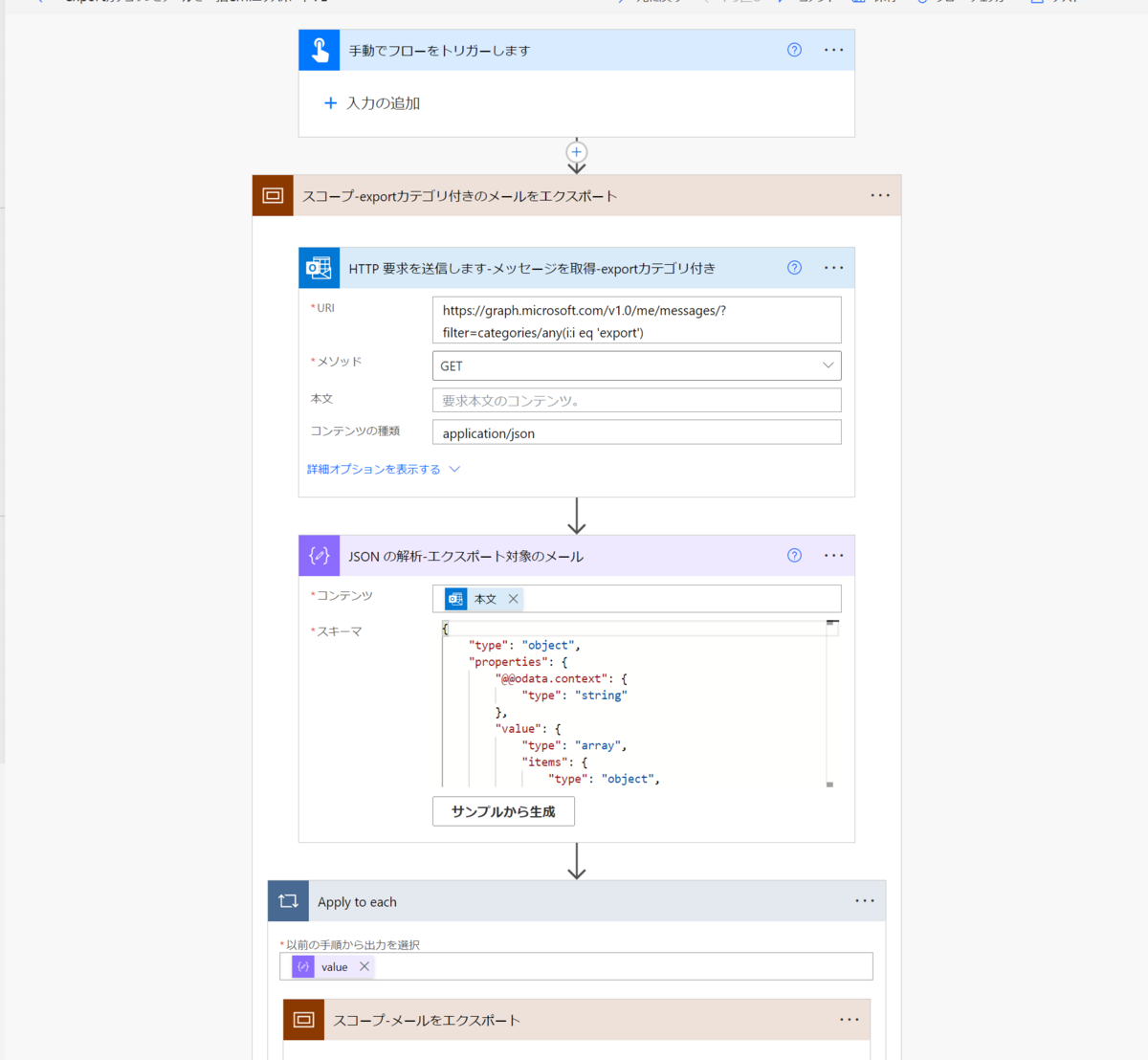Image resolution: width=1148 pixels, height=1060 pixels.
Task: Click the manual trigger hand icon
Action: coord(320,50)
